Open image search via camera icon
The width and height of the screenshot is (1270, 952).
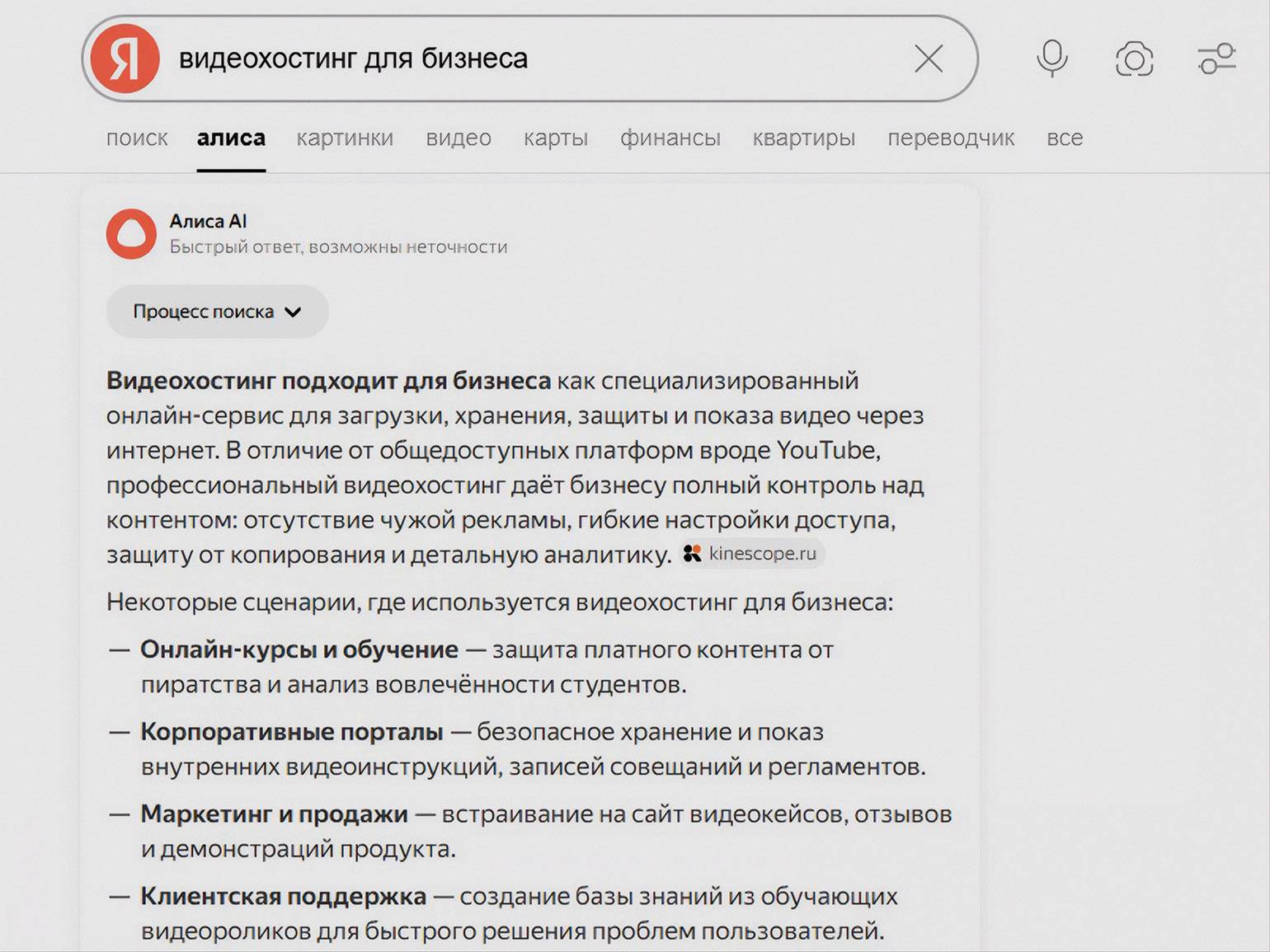pos(1134,59)
